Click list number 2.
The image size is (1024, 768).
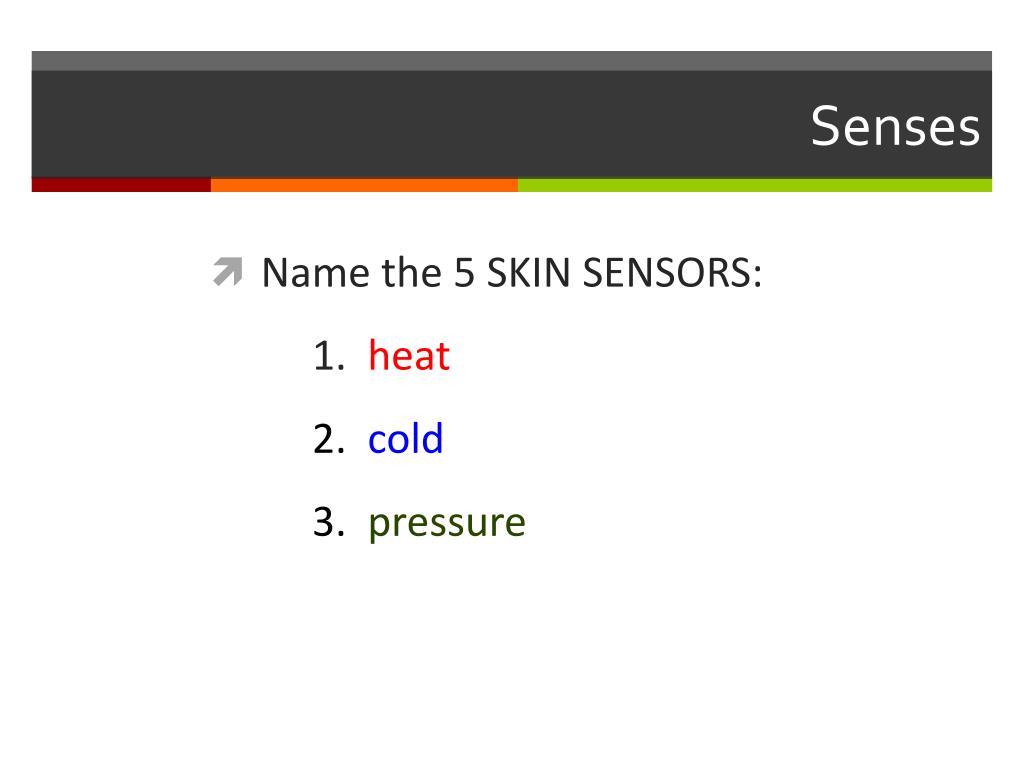(x=329, y=439)
